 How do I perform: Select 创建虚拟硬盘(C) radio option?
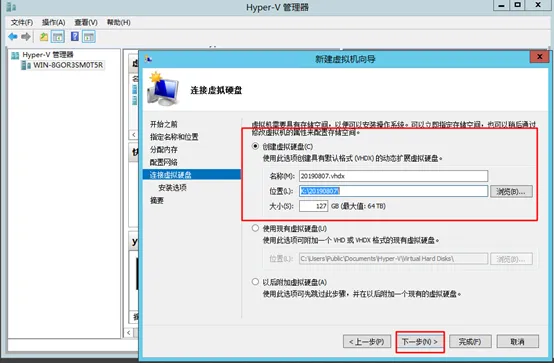coord(255,146)
